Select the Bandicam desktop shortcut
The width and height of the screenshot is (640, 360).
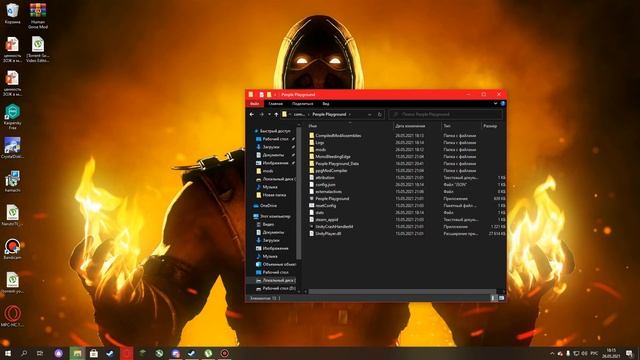(x=12, y=249)
